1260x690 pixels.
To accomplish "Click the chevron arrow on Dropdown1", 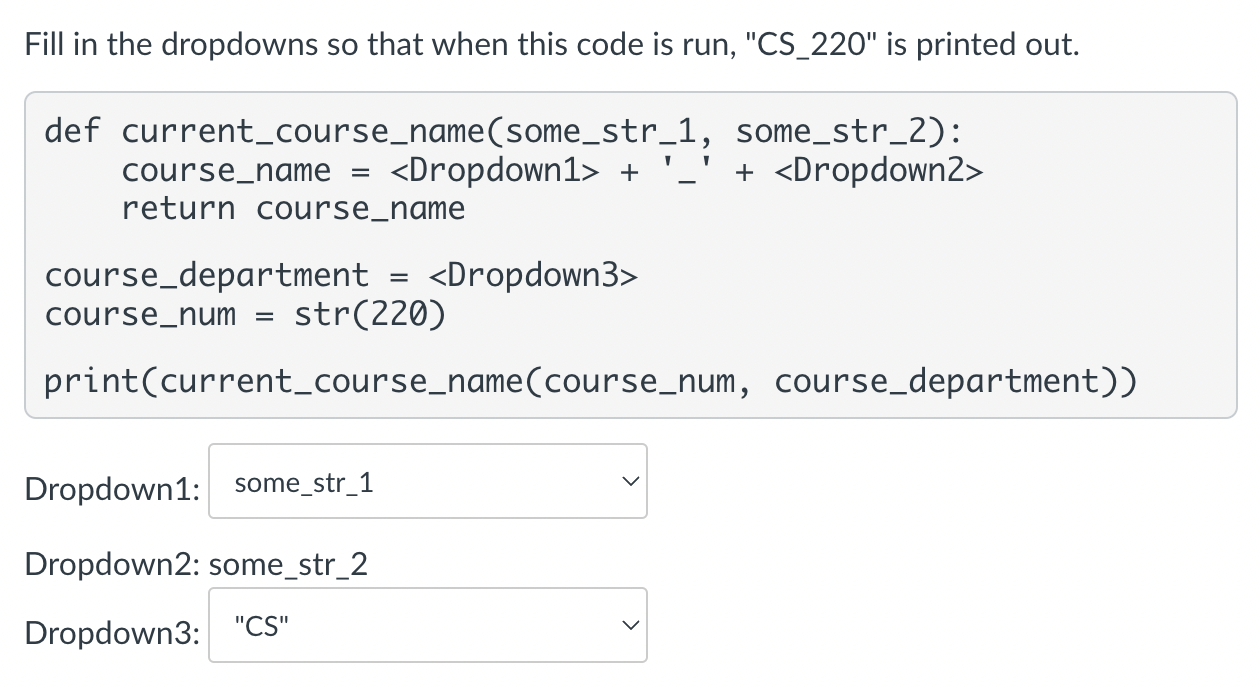I will (x=630, y=481).
